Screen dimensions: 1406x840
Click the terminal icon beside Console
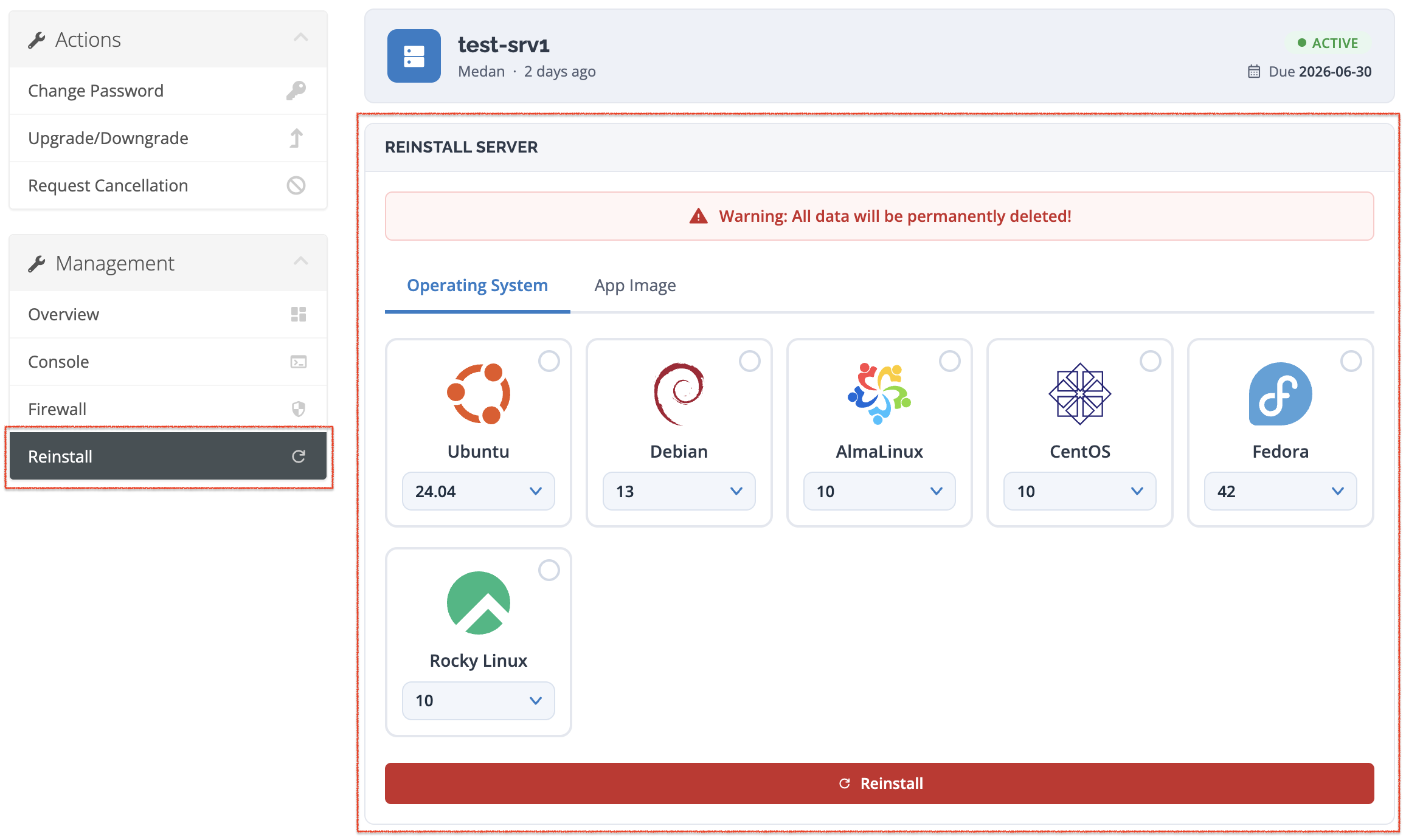tap(299, 362)
